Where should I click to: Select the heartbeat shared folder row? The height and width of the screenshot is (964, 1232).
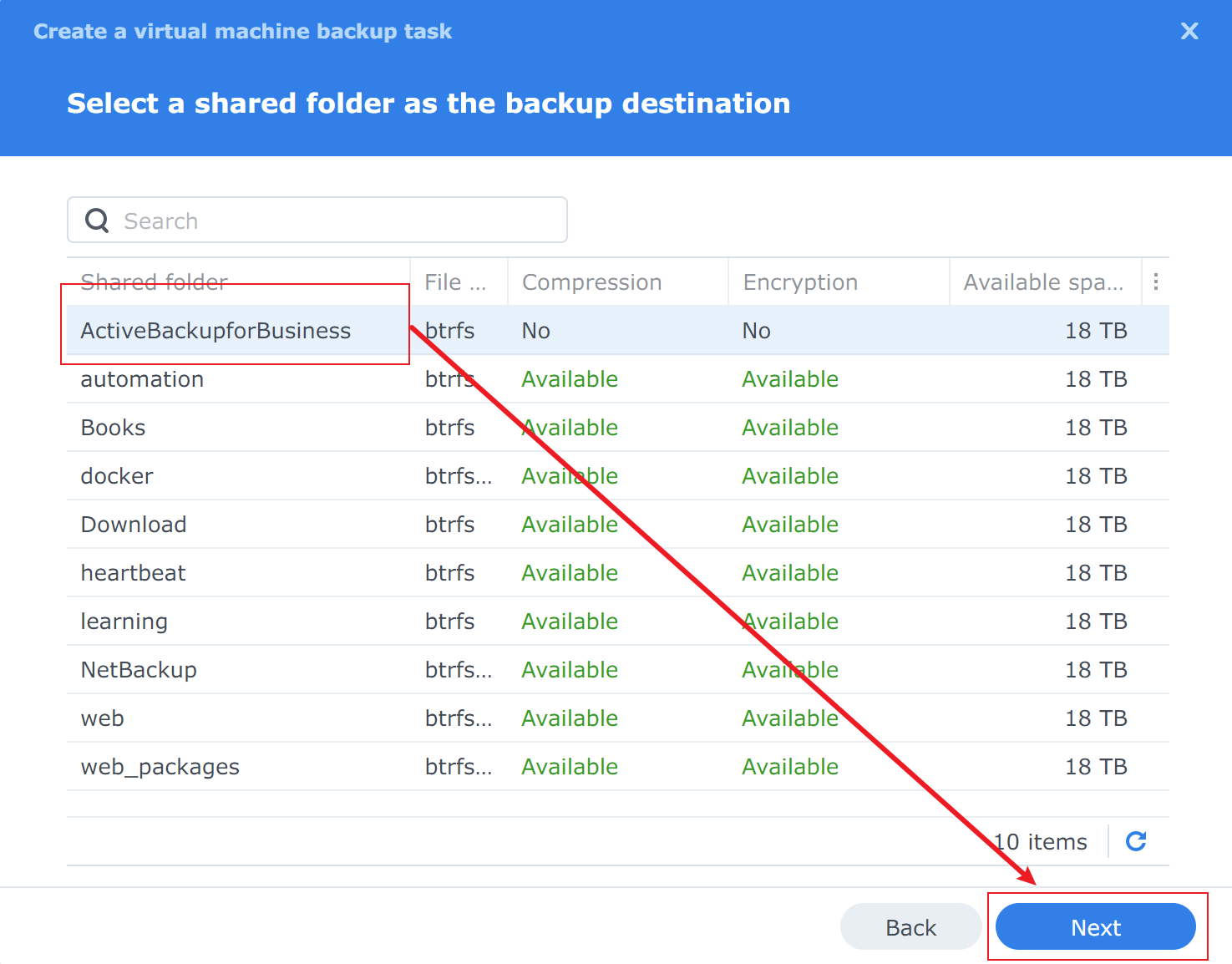(133, 573)
